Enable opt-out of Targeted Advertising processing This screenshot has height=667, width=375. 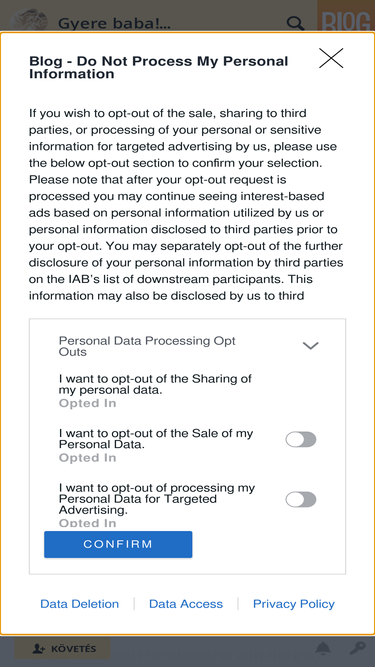tap(301, 499)
